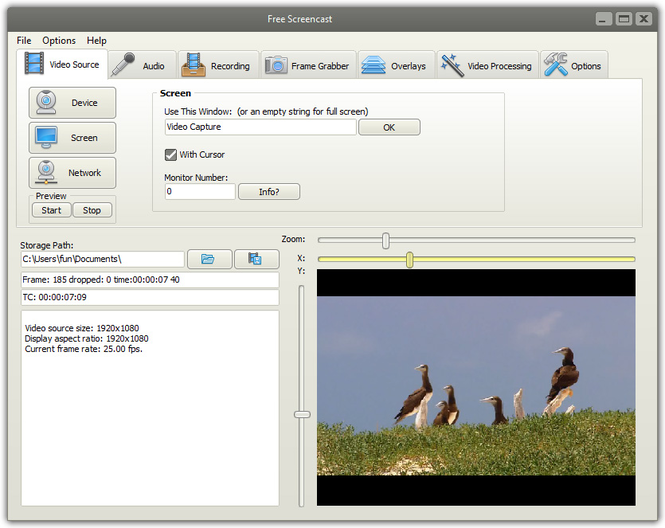The width and height of the screenshot is (665, 528).
Task: Pick the Network source button
Action: pyautogui.click(x=72, y=173)
